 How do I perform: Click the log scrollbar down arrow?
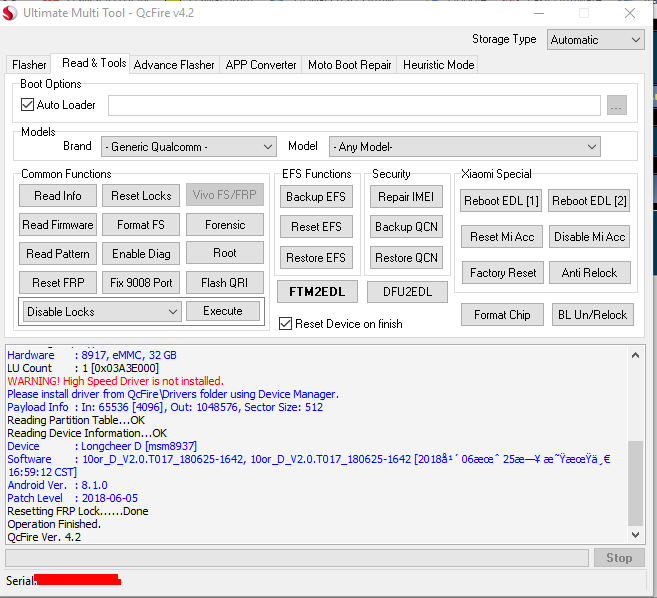636,535
